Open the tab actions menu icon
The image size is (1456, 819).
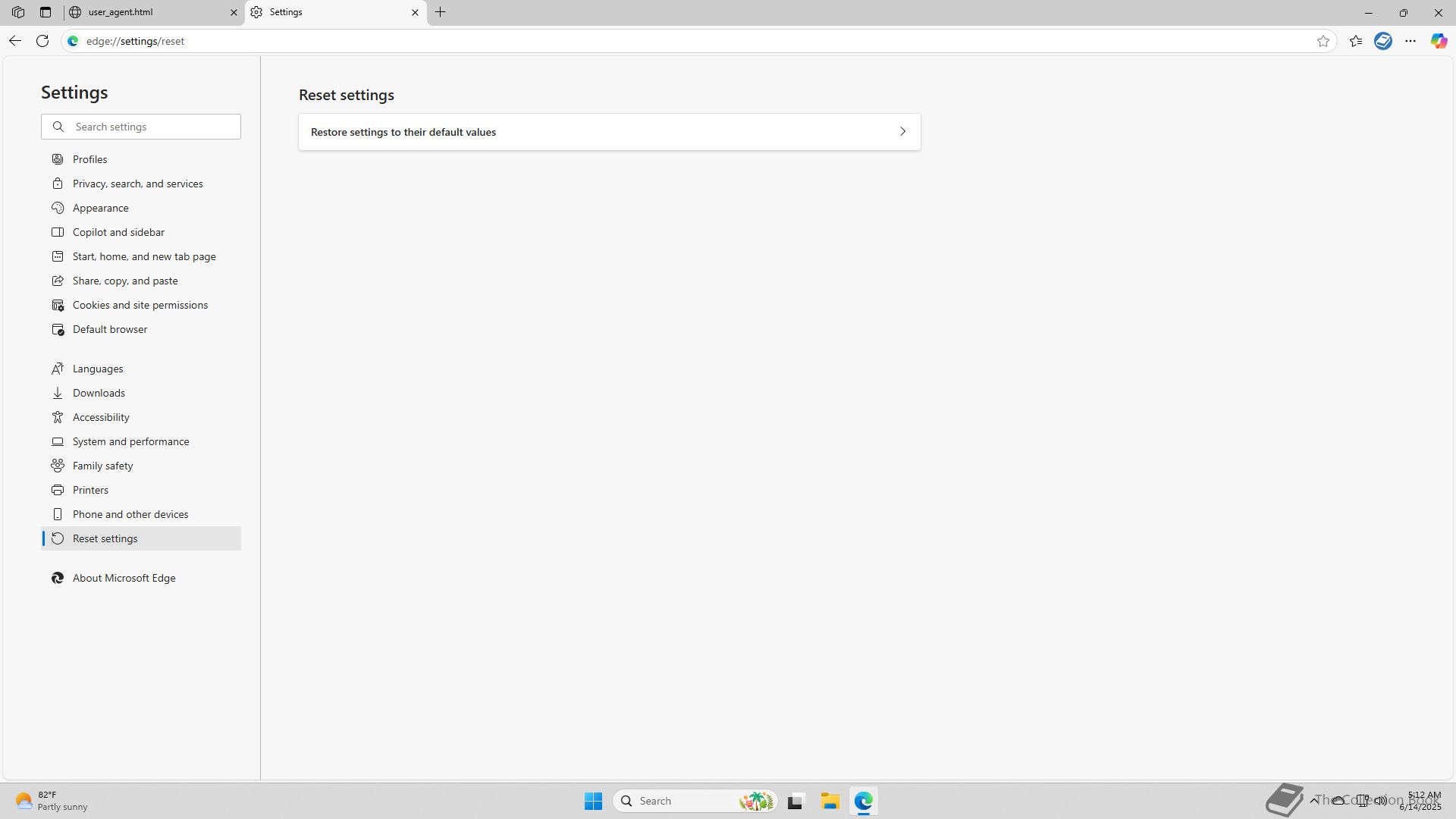click(x=45, y=12)
